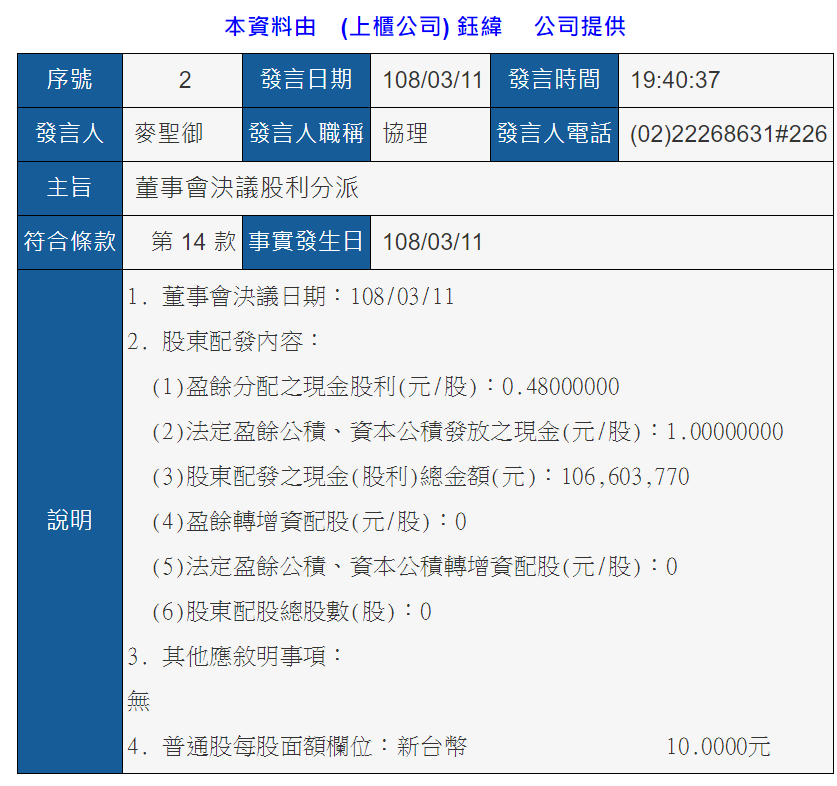Select line '2. 股東配發內容：'

(223, 342)
